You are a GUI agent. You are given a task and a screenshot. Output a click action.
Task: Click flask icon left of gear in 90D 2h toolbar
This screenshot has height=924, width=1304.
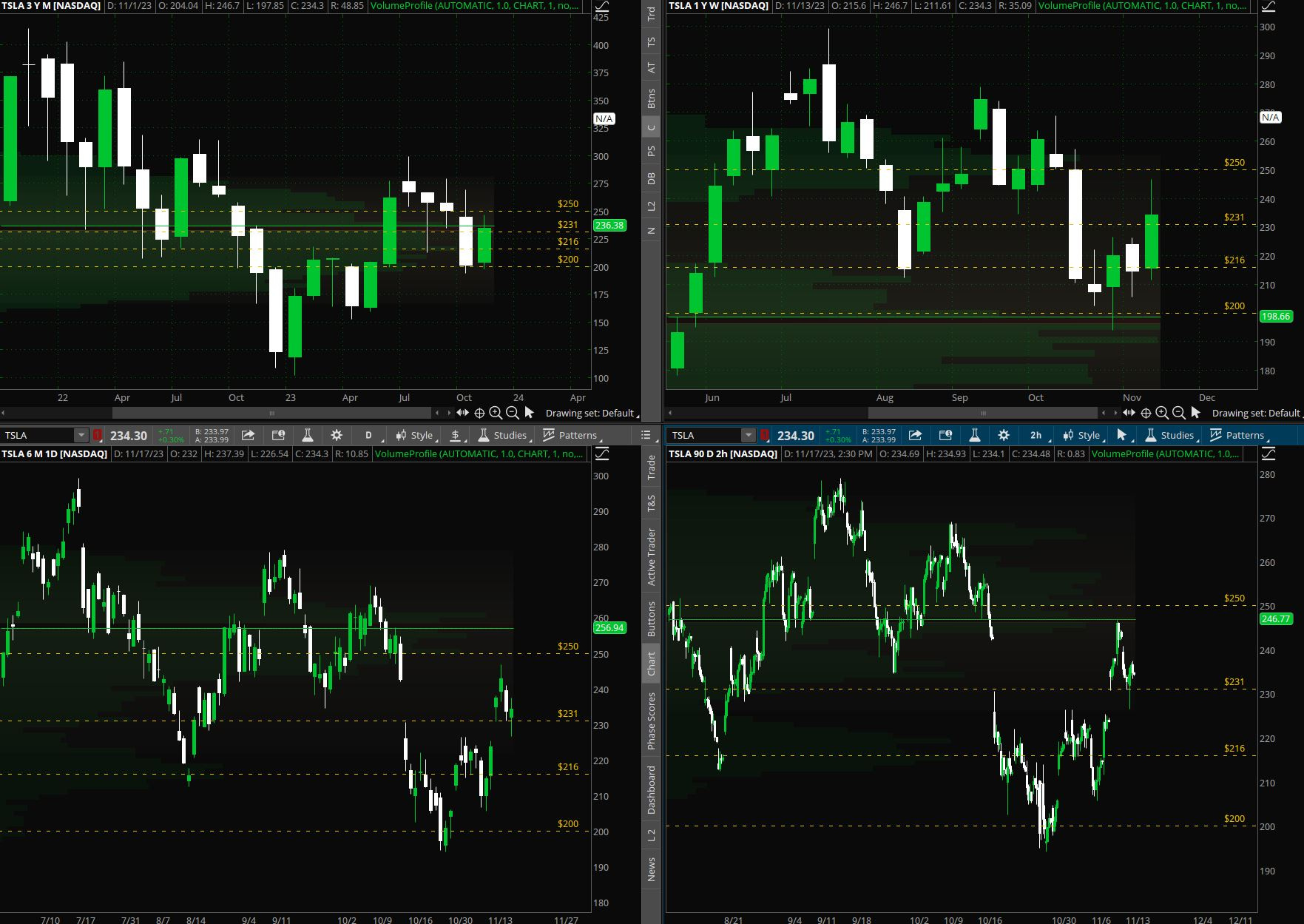point(974,435)
